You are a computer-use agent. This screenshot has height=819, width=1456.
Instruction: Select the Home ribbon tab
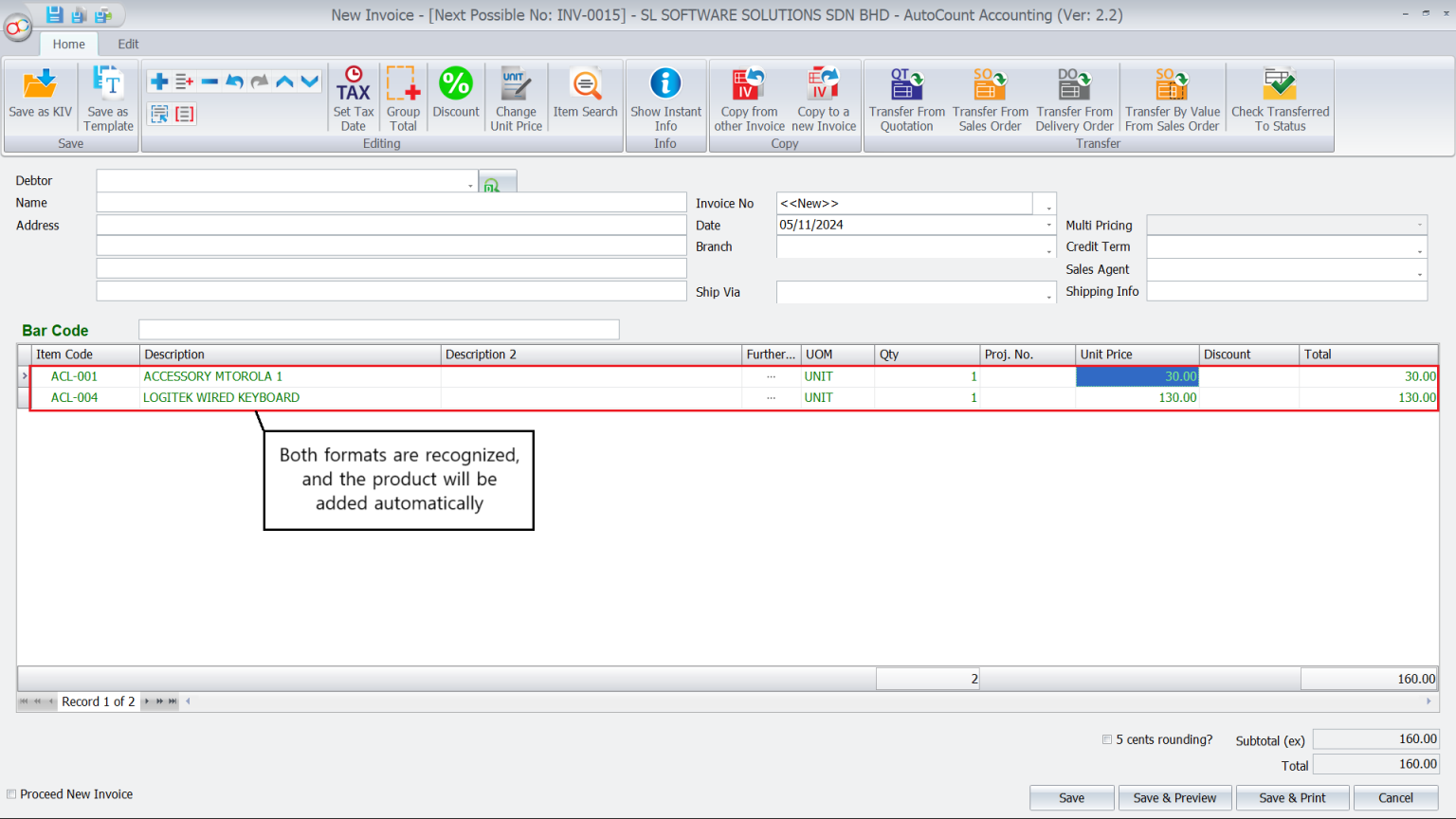68,44
